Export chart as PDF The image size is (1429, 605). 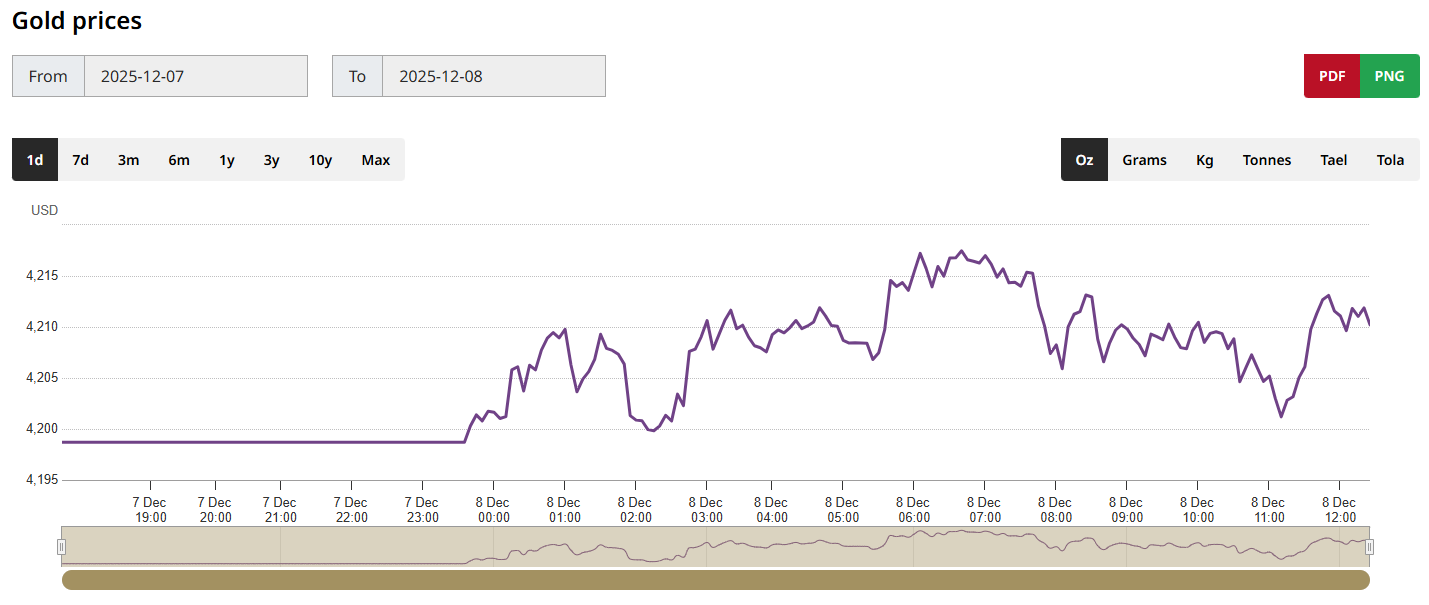coord(1332,76)
